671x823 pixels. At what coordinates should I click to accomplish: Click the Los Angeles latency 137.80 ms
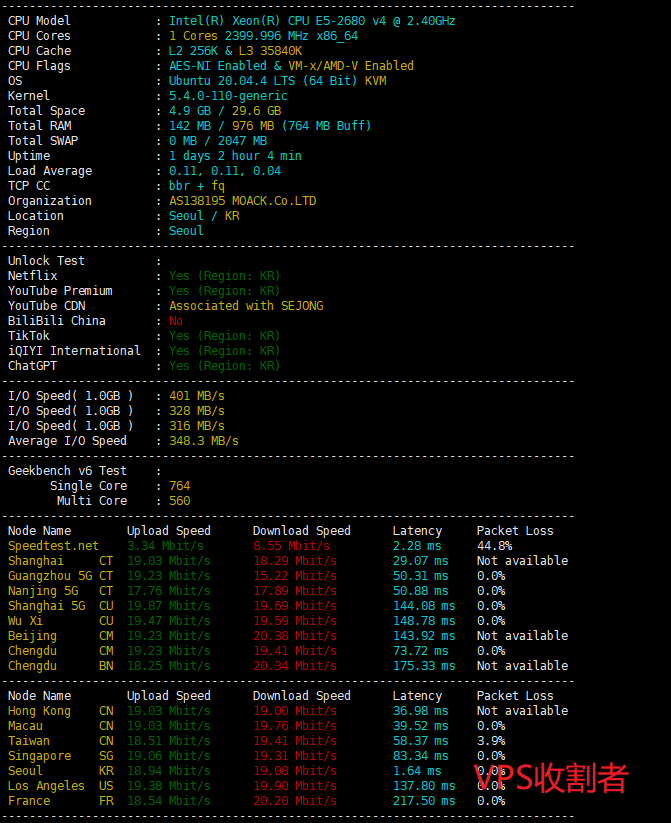(423, 786)
